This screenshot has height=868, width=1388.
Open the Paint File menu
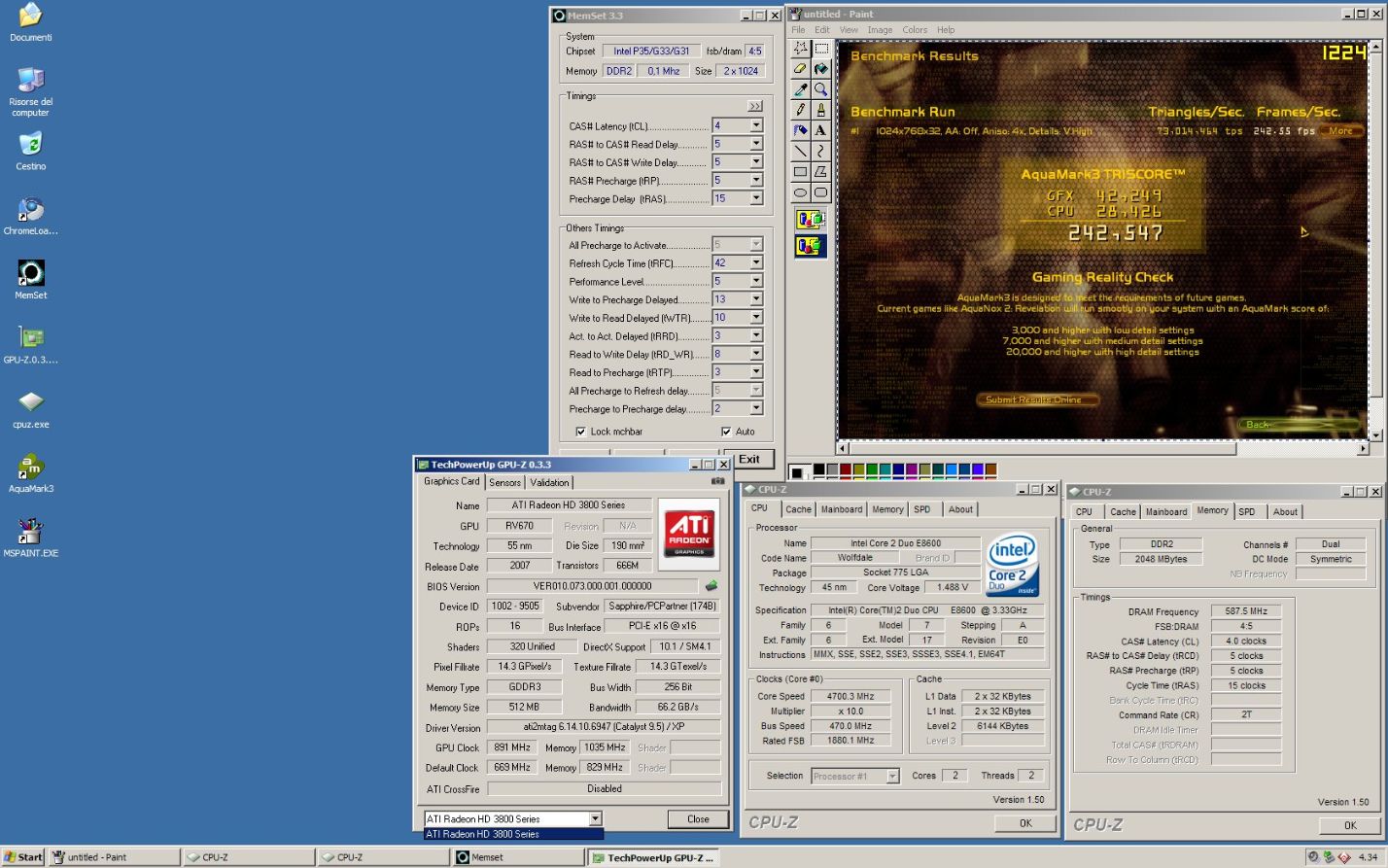point(798,30)
